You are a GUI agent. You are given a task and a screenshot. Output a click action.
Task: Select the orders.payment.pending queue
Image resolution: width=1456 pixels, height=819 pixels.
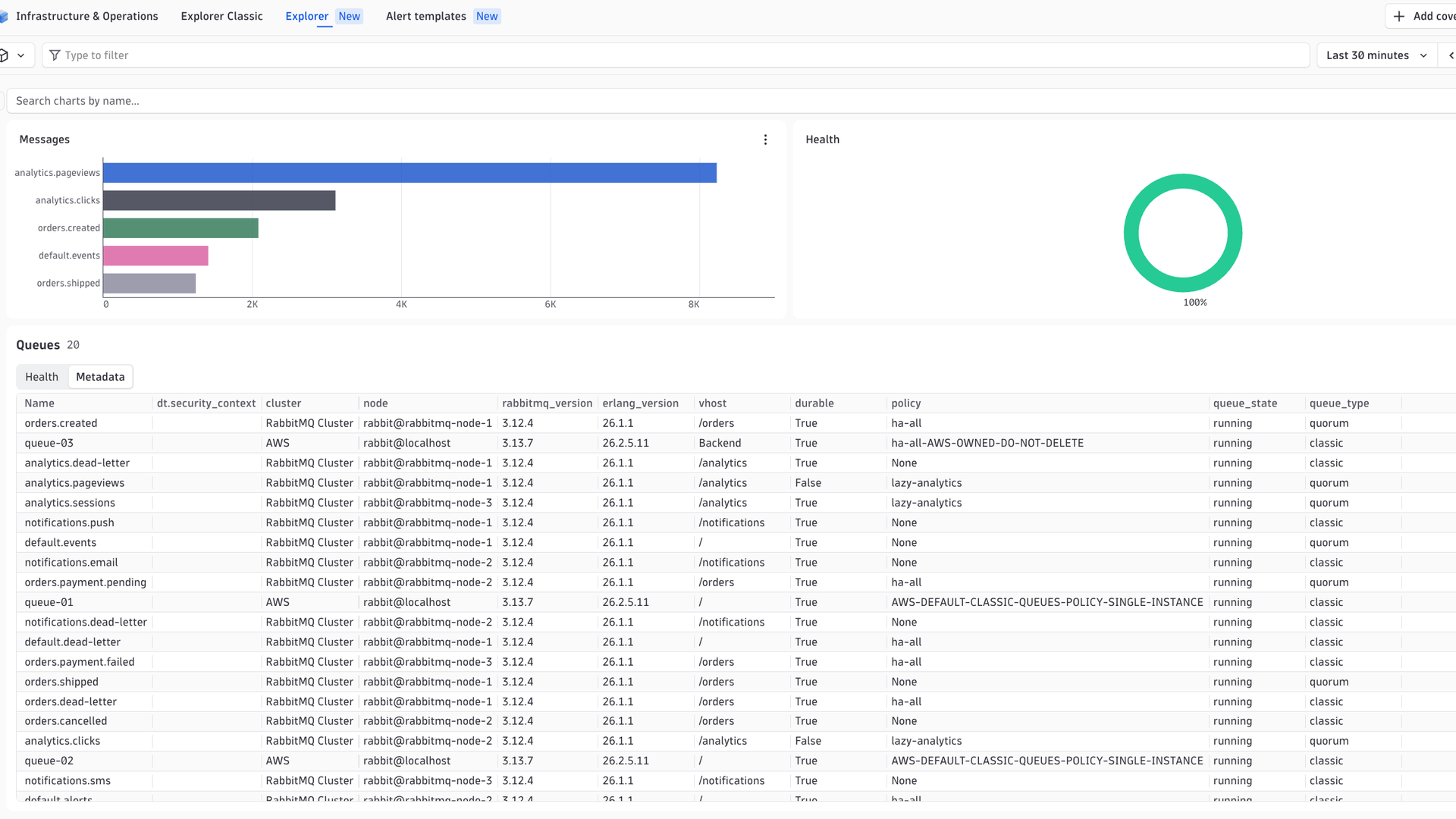pos(85,582)
